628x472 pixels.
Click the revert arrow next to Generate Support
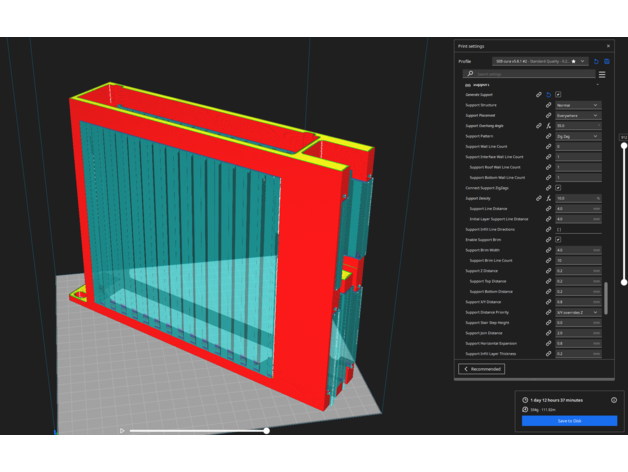(548, 94)
